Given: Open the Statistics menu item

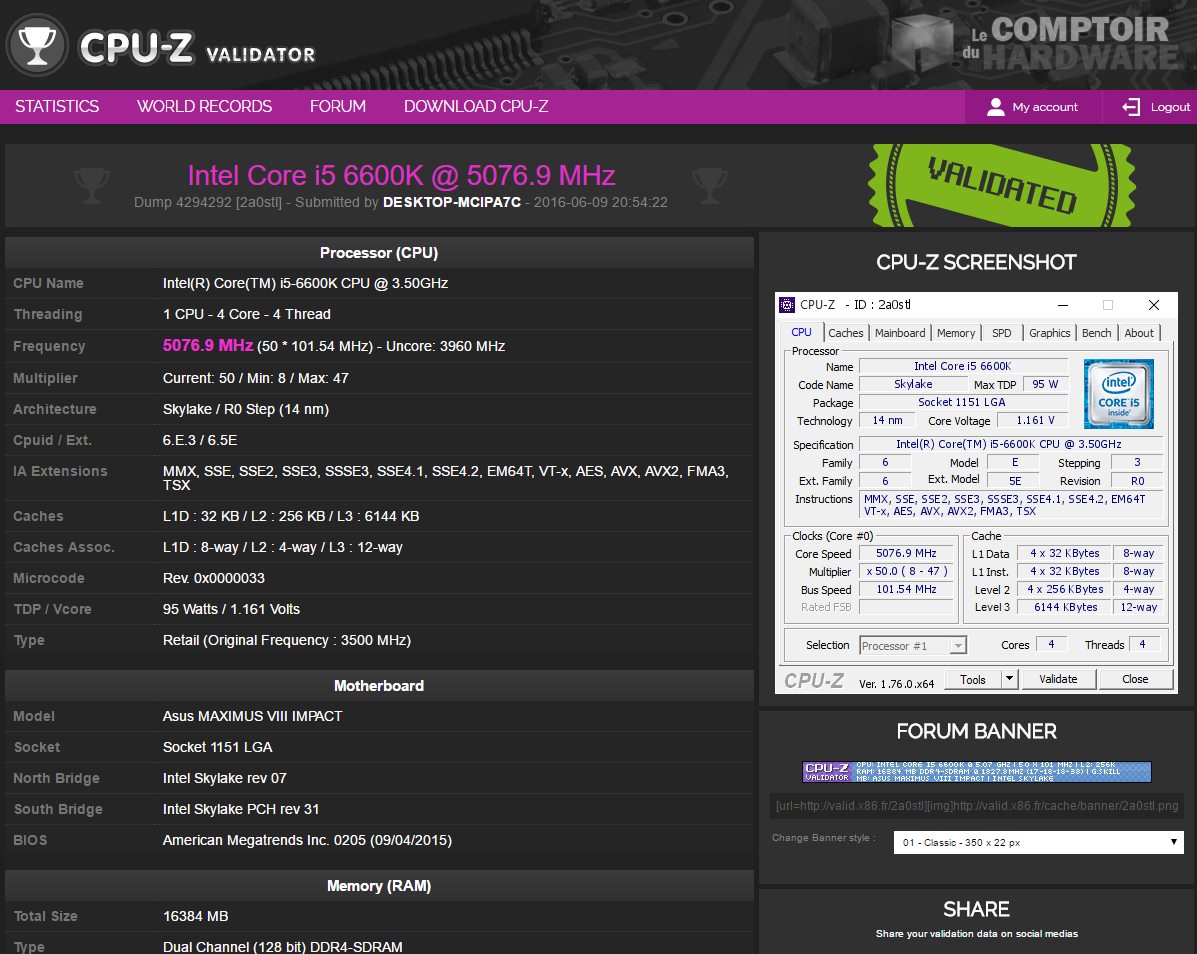Looking at the screenshot, I should click(57, 107).
